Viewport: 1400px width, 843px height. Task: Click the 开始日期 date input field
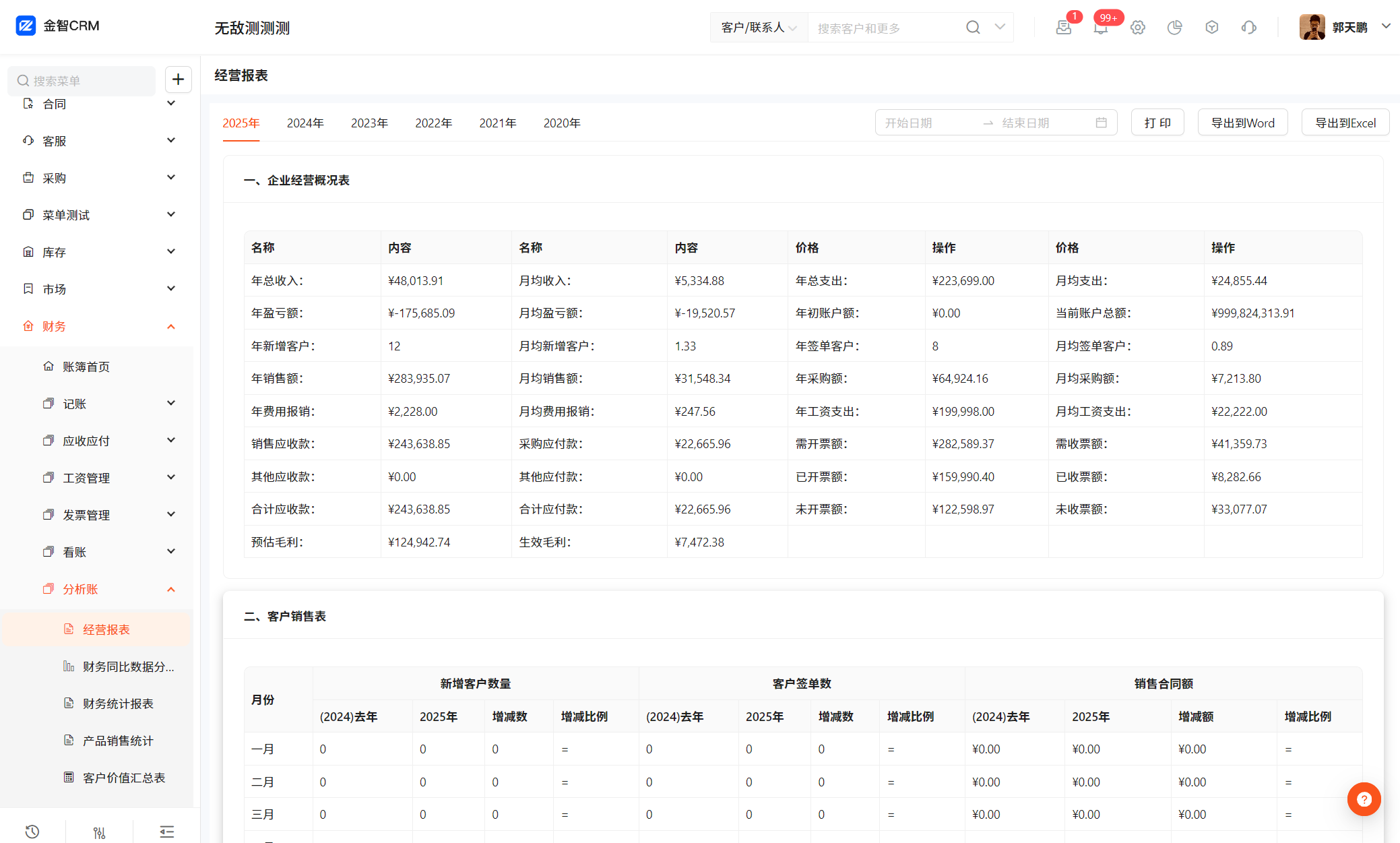[x=926, y=123]
